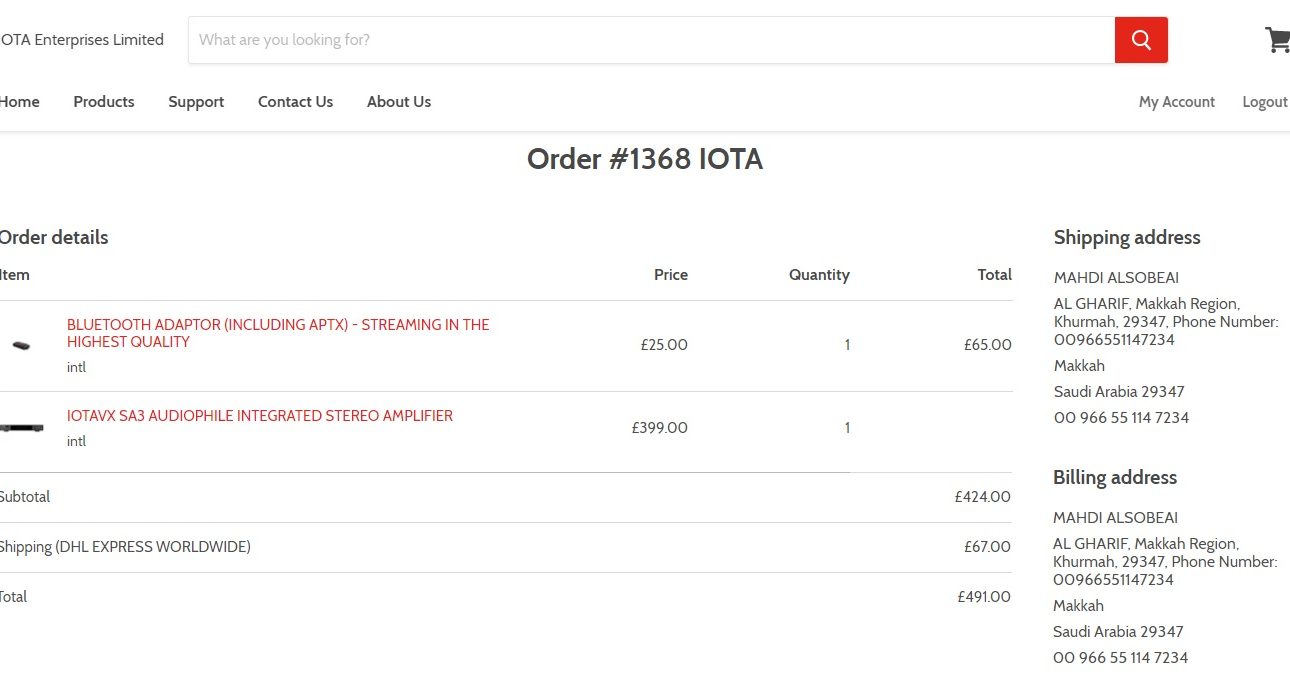This screenshot has height=698, width=1290.
Task: Open My Account link
Action: click(1177, 102)
